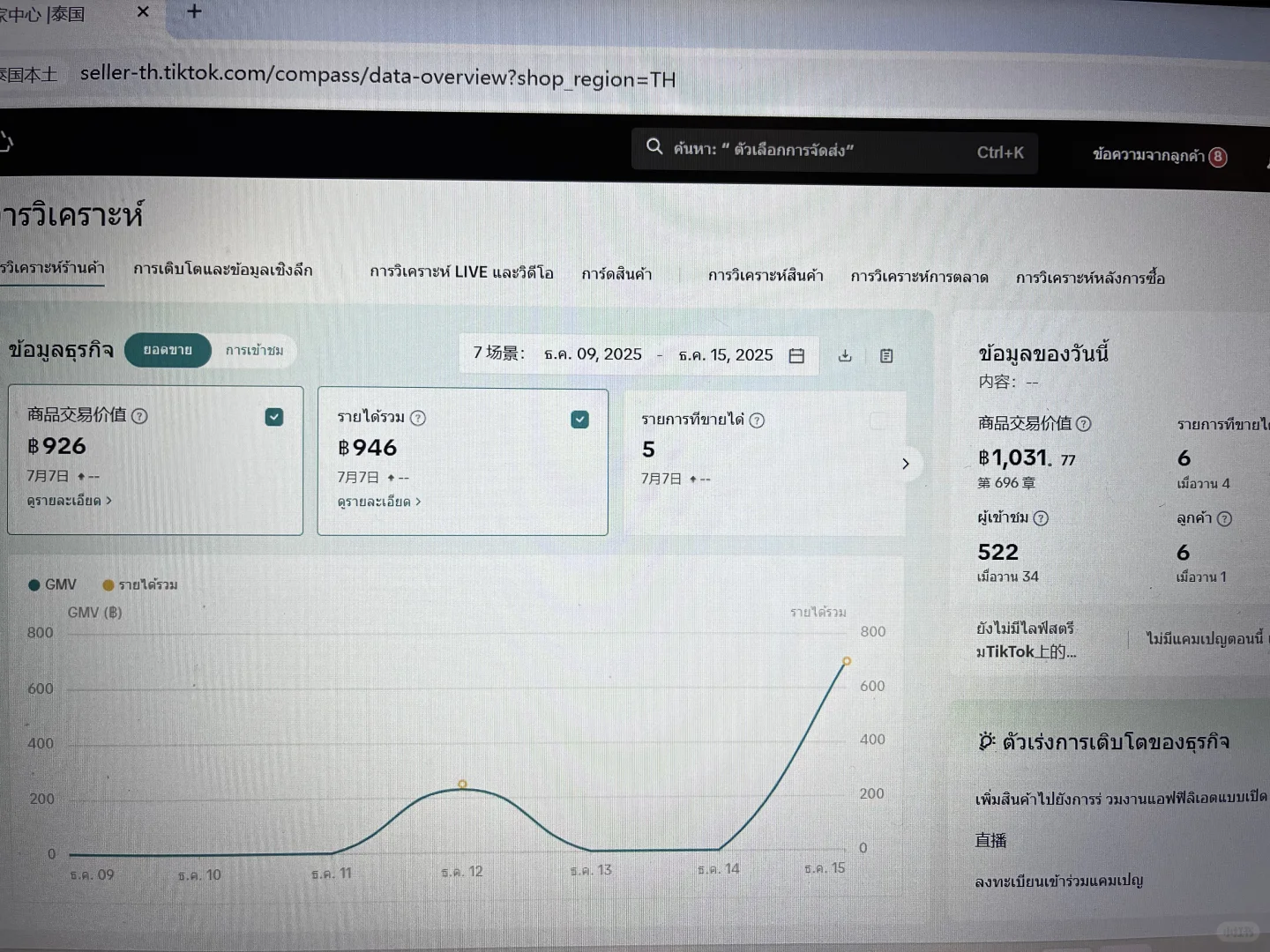Open ดูรายละเอียด under ฿926
The width and height of the screenshot is (1270, 952).
70,501
